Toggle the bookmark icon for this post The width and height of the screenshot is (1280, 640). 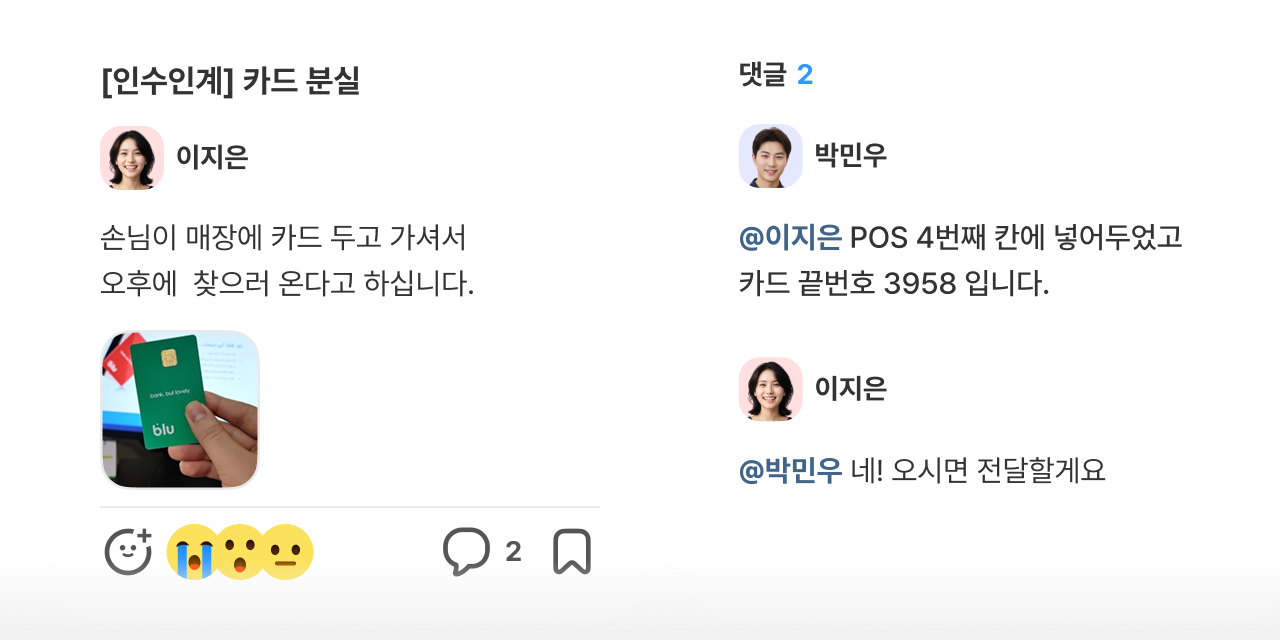pos(572,552)
